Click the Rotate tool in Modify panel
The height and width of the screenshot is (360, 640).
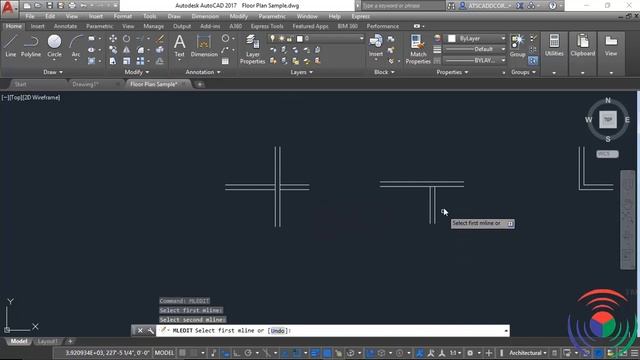[x=127, y=38]
